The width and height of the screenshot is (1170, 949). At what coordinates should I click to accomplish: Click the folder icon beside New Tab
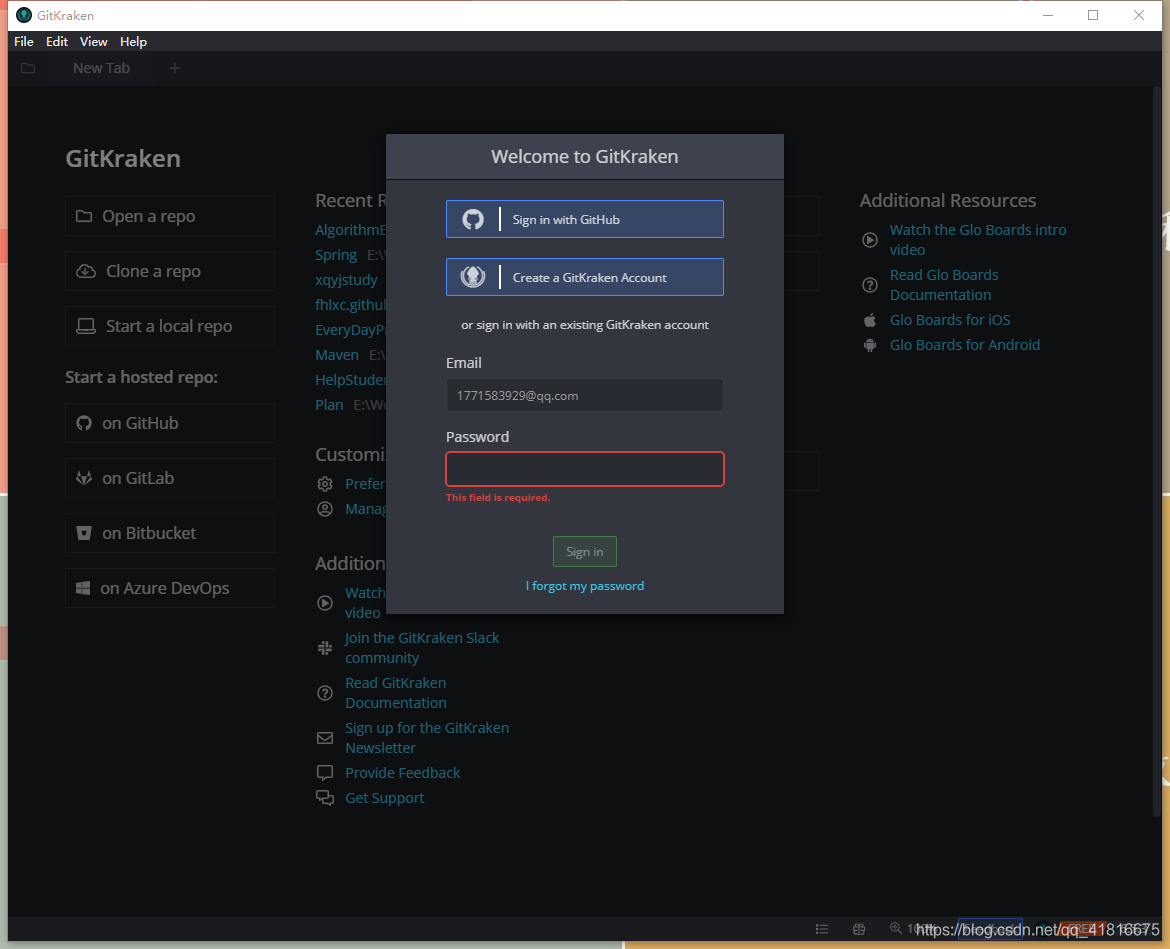pyautogui.click(x=28, y=68)
